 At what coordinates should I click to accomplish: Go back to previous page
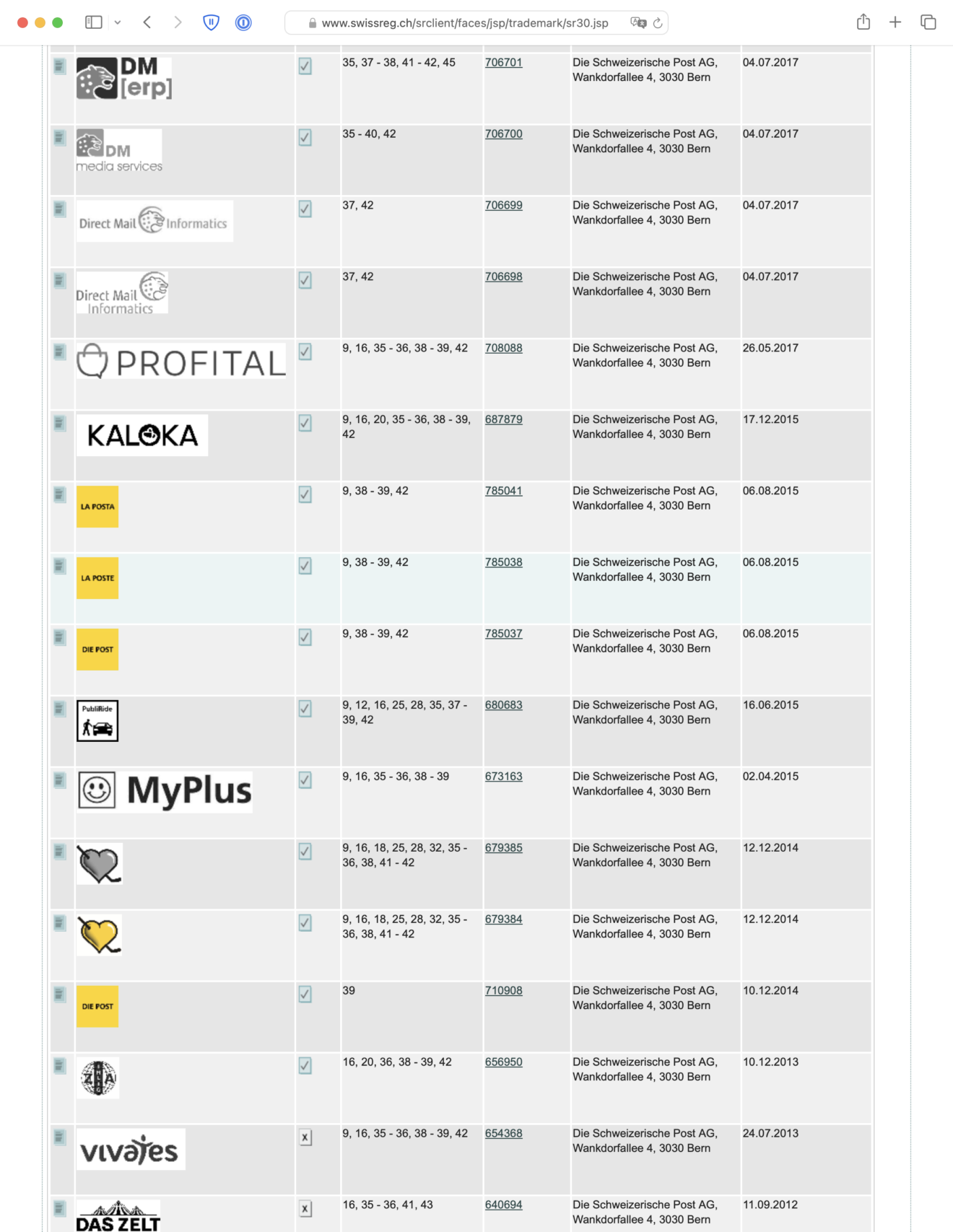click(x=147, y=22)
